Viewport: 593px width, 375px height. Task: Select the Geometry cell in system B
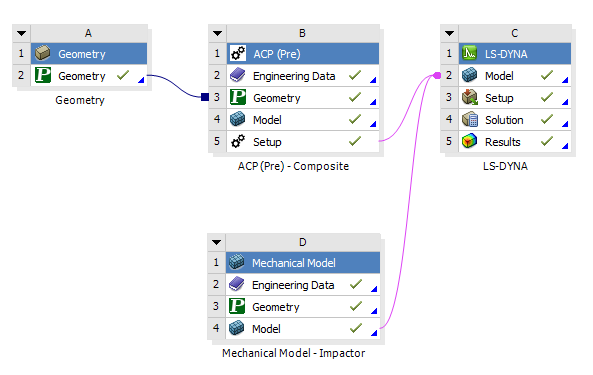303,98
